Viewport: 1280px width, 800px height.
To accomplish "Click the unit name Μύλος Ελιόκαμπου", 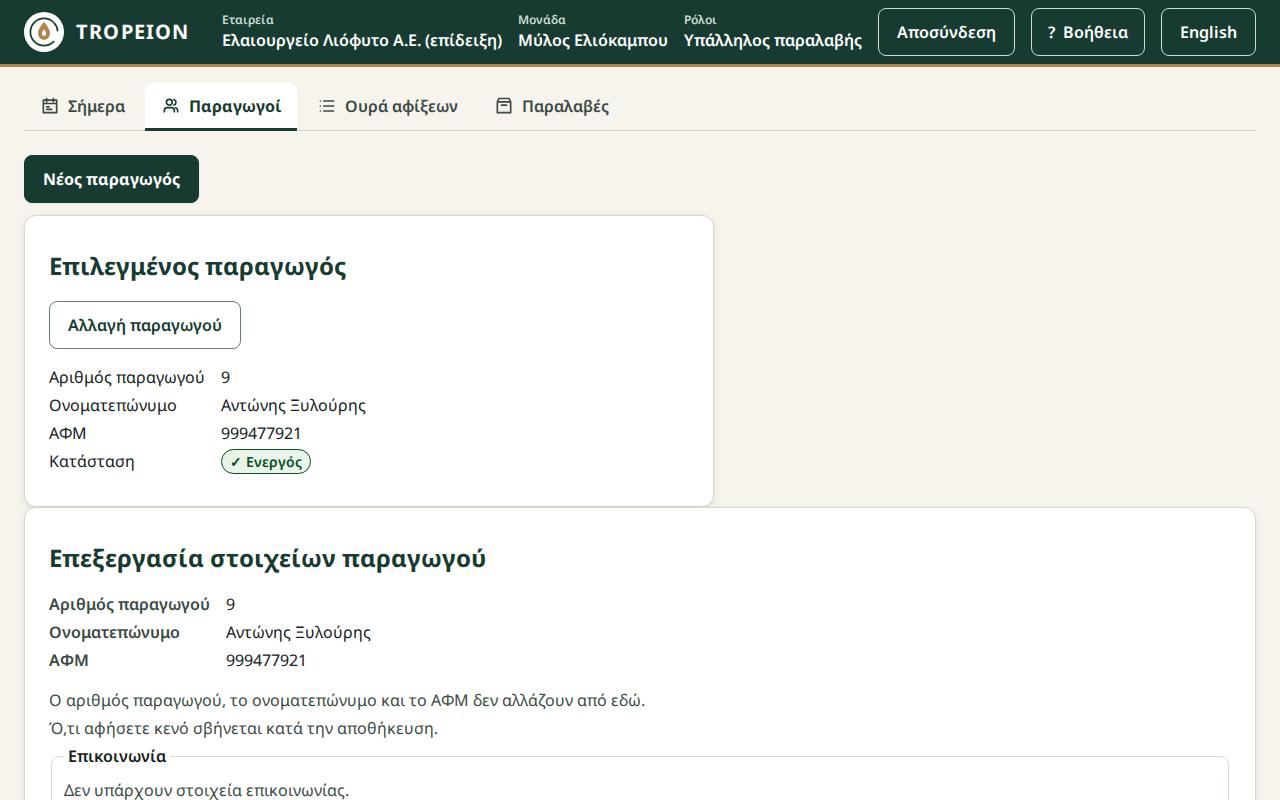I will [593, 40].
